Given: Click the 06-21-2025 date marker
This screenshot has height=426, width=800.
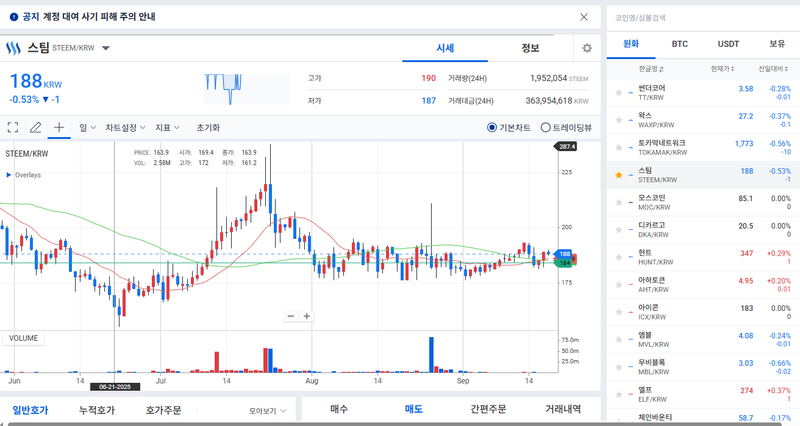Looking at the screenshot, I should 115,387.
